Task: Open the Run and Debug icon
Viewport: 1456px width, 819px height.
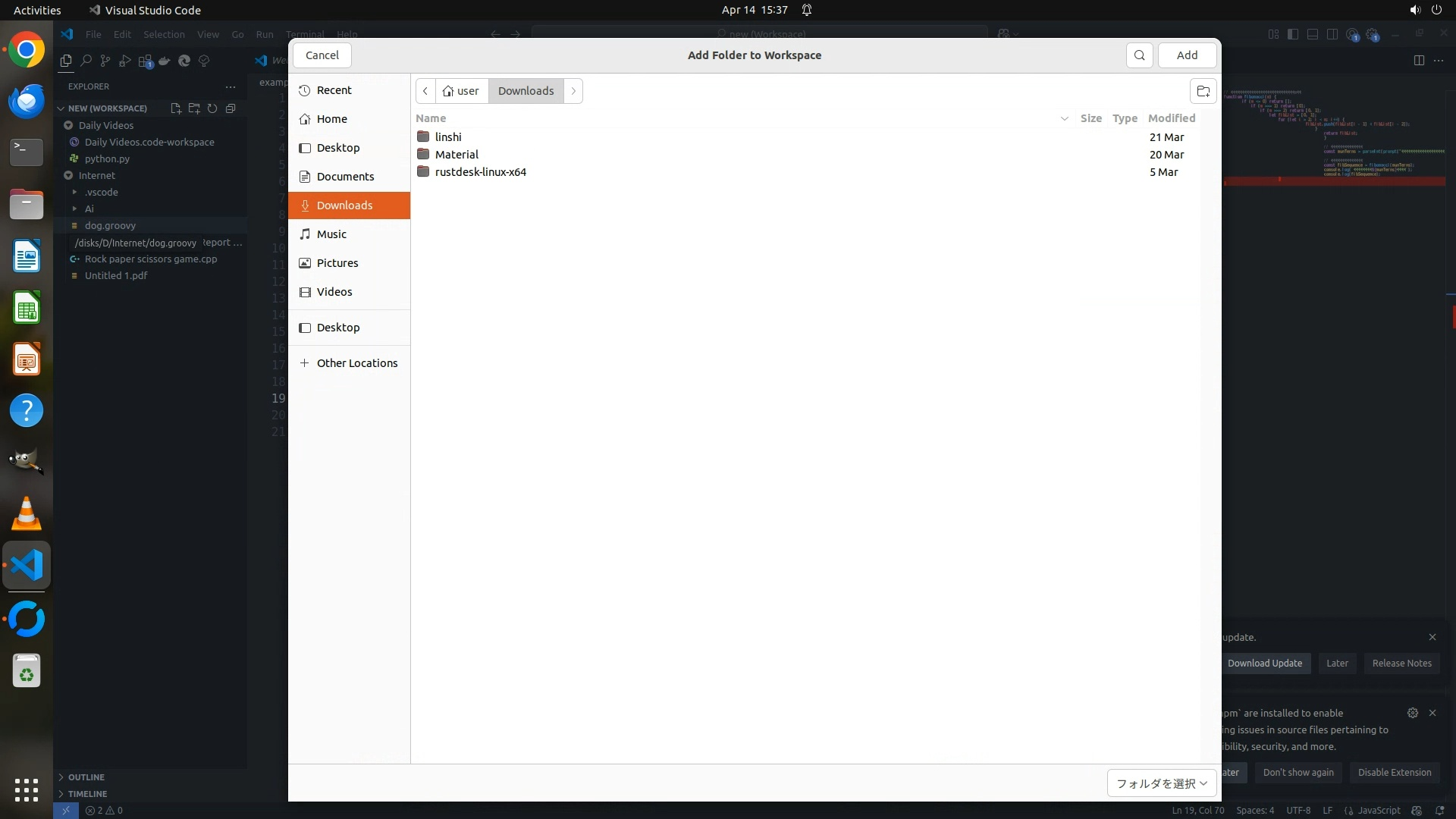Action: (125, 61)
